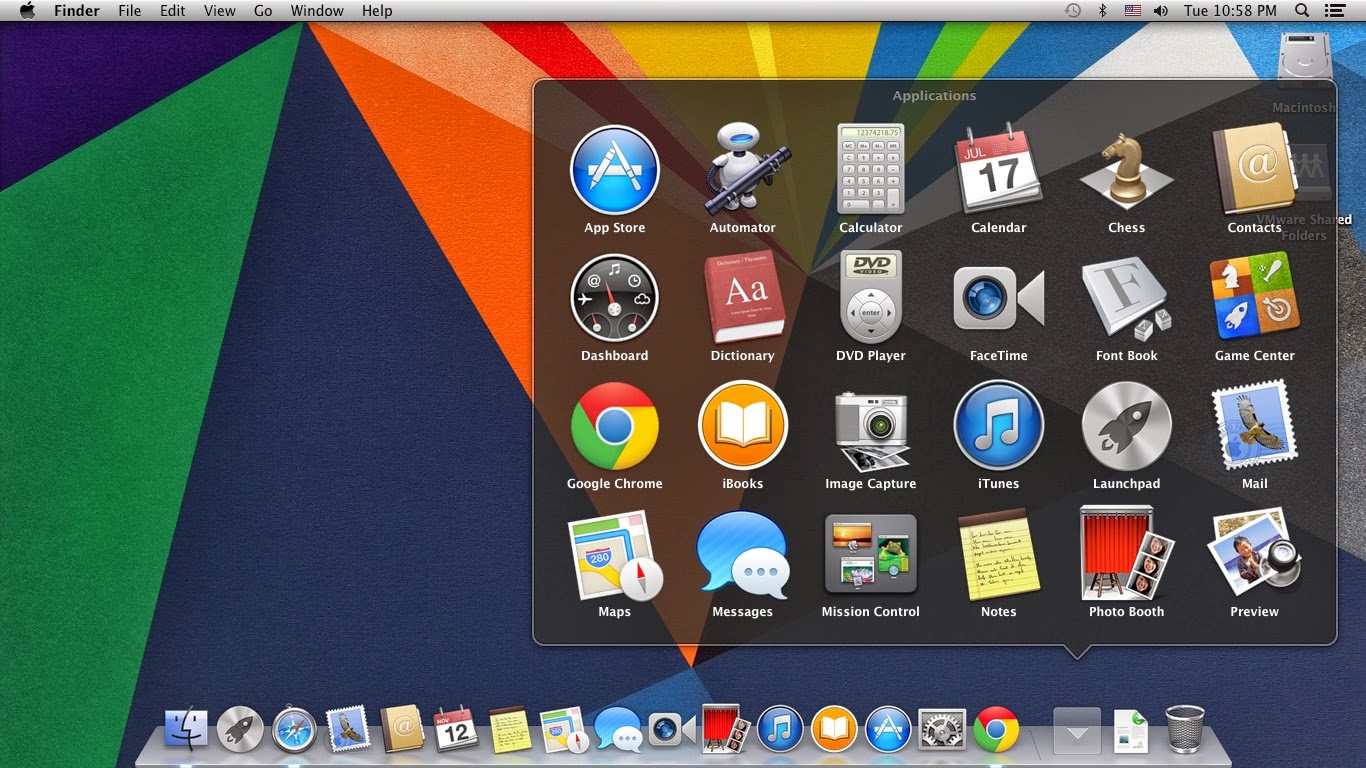Open Messages speech bubbles in the Dock
This screenshot has width=1366, height=768.
tap(618, 729)
